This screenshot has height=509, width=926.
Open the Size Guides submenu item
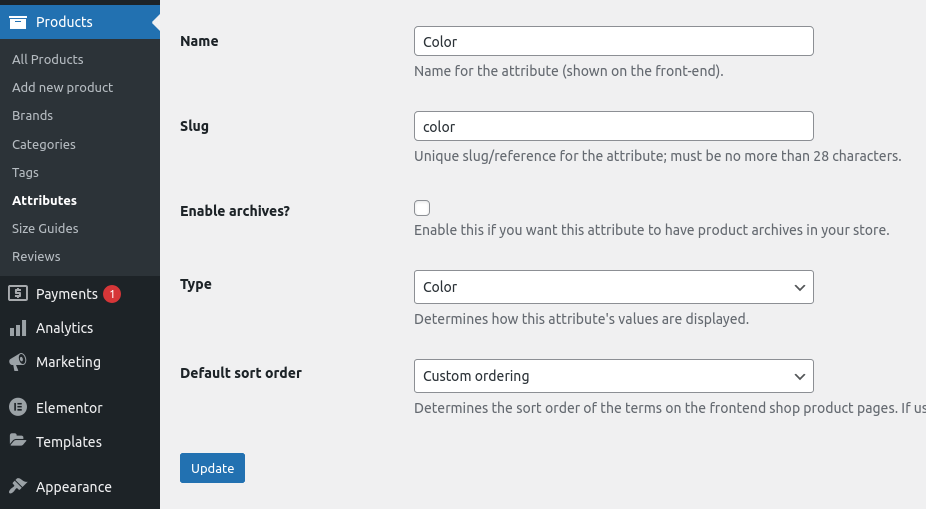pyautogui.click(x=45, y=229)
